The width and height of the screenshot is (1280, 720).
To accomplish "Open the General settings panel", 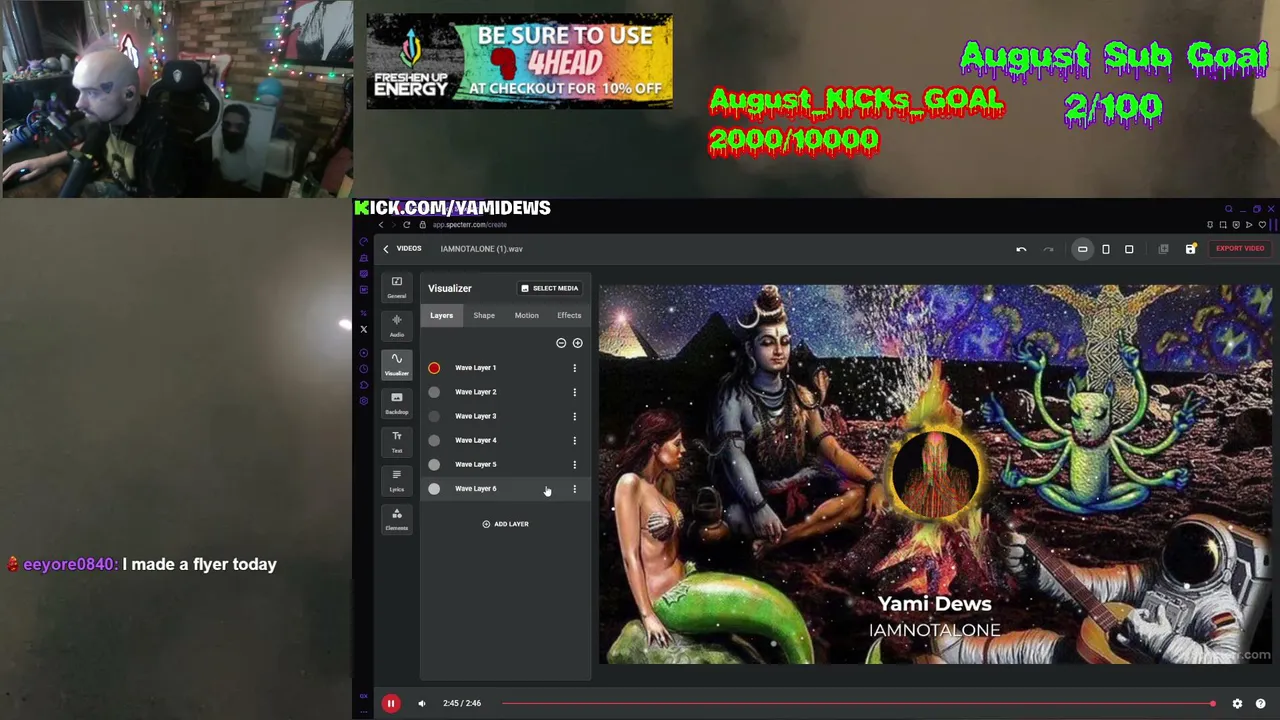I will tap(397, 287).
